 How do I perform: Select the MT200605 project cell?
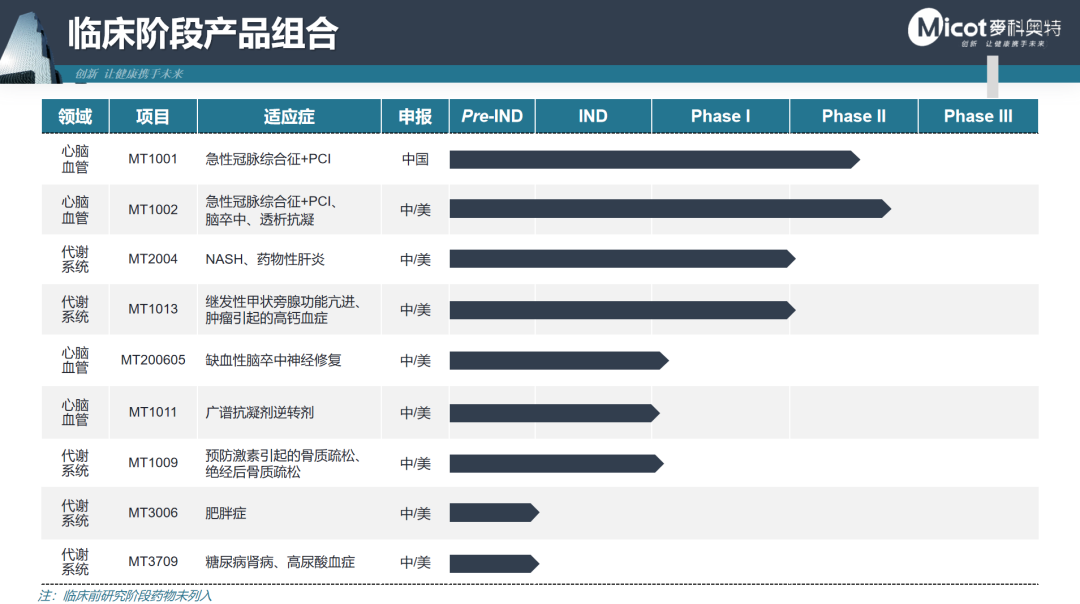pos(153,360)
